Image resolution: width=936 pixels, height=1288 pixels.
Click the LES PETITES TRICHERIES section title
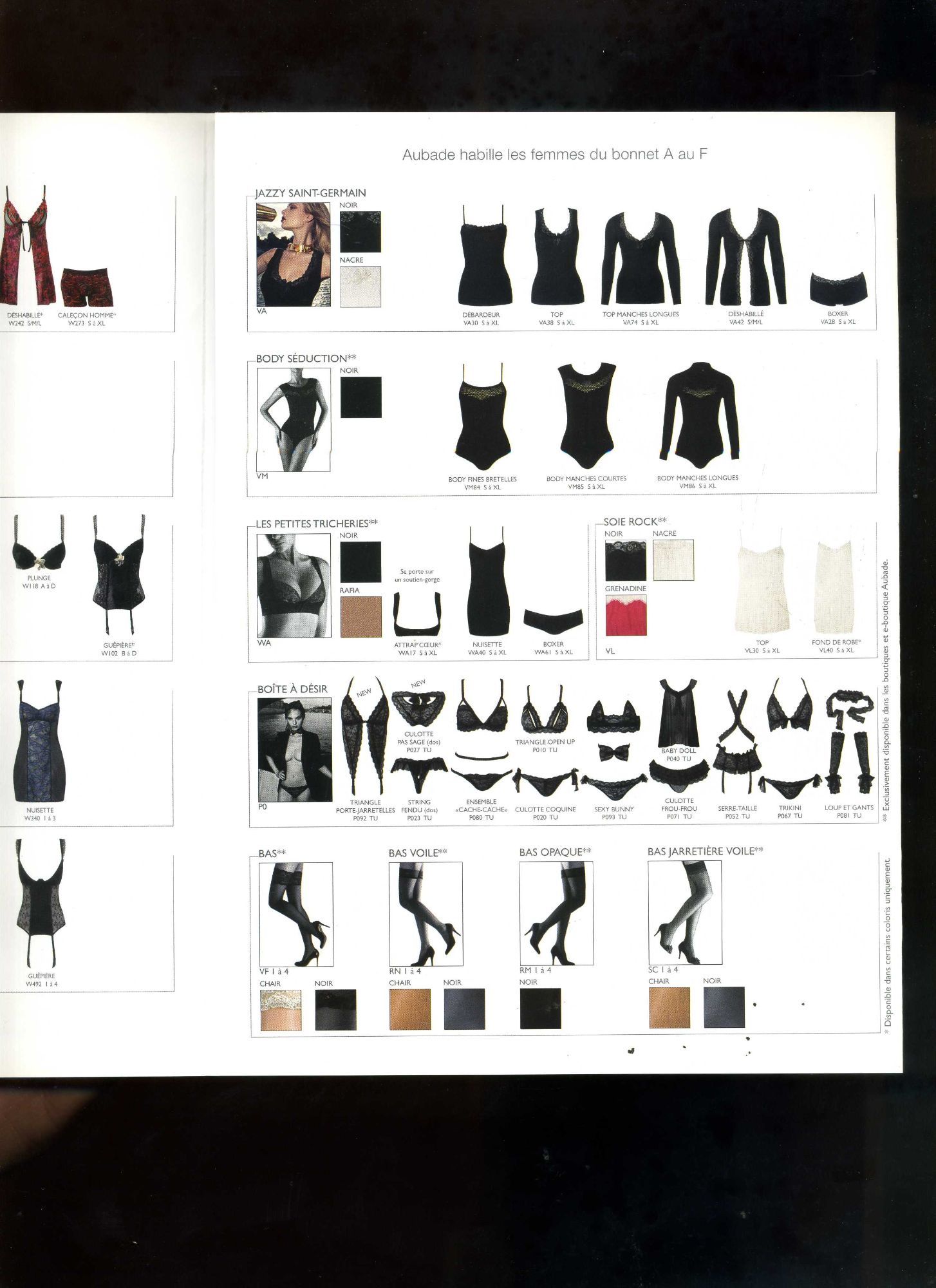pyautogui.click(x=317, y=524)
